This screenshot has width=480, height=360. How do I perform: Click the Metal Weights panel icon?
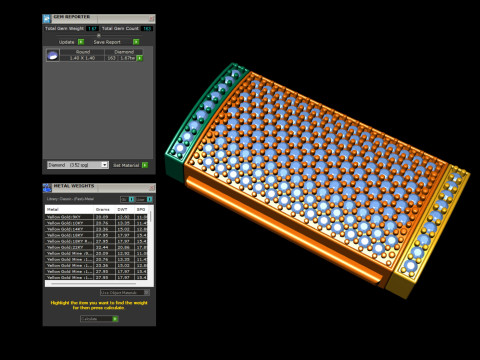click(x=47, y=188)
